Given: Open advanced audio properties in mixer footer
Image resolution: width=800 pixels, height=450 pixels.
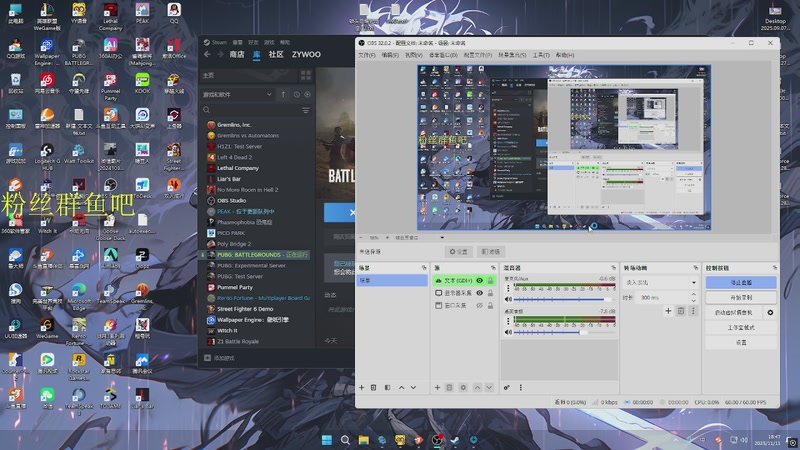Looking at the screenshot, I should (x=507, y=388).
